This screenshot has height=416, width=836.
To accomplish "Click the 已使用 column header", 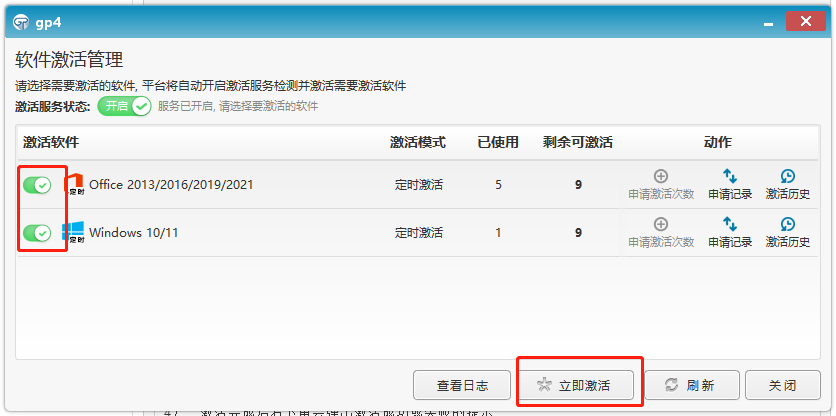I will coord(498,142).
